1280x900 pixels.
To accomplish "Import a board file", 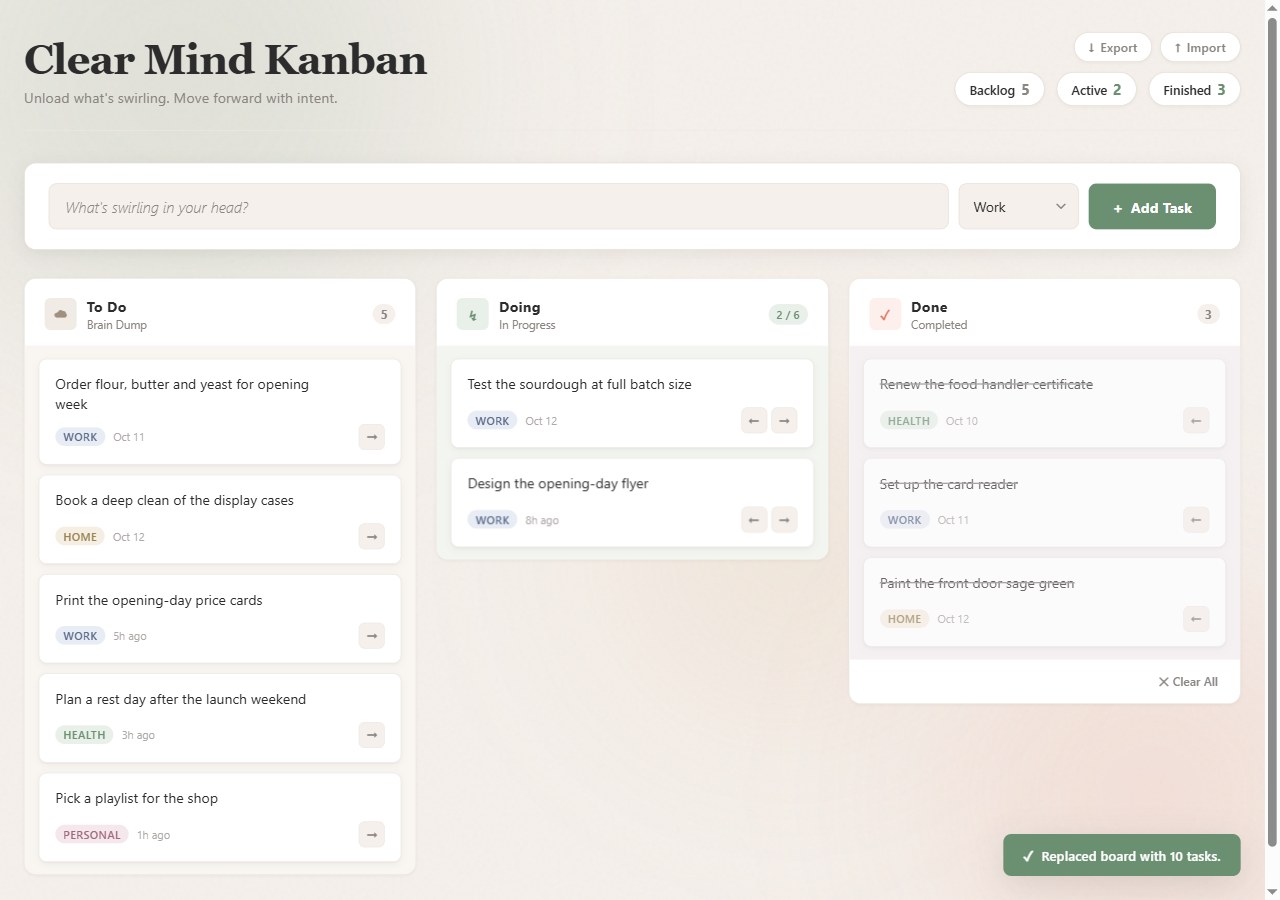I will [1200, 48].
